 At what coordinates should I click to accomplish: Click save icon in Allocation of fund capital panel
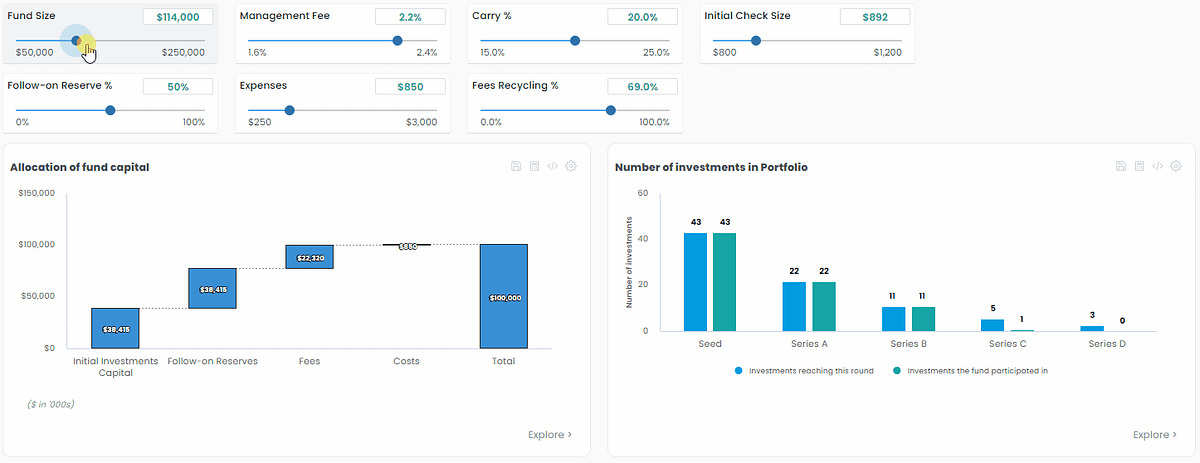point(515,166)
